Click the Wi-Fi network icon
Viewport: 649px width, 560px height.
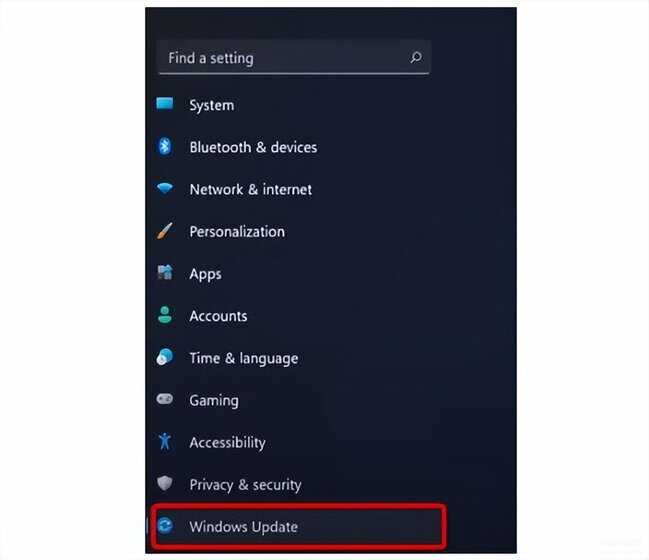tap(165, 188)
